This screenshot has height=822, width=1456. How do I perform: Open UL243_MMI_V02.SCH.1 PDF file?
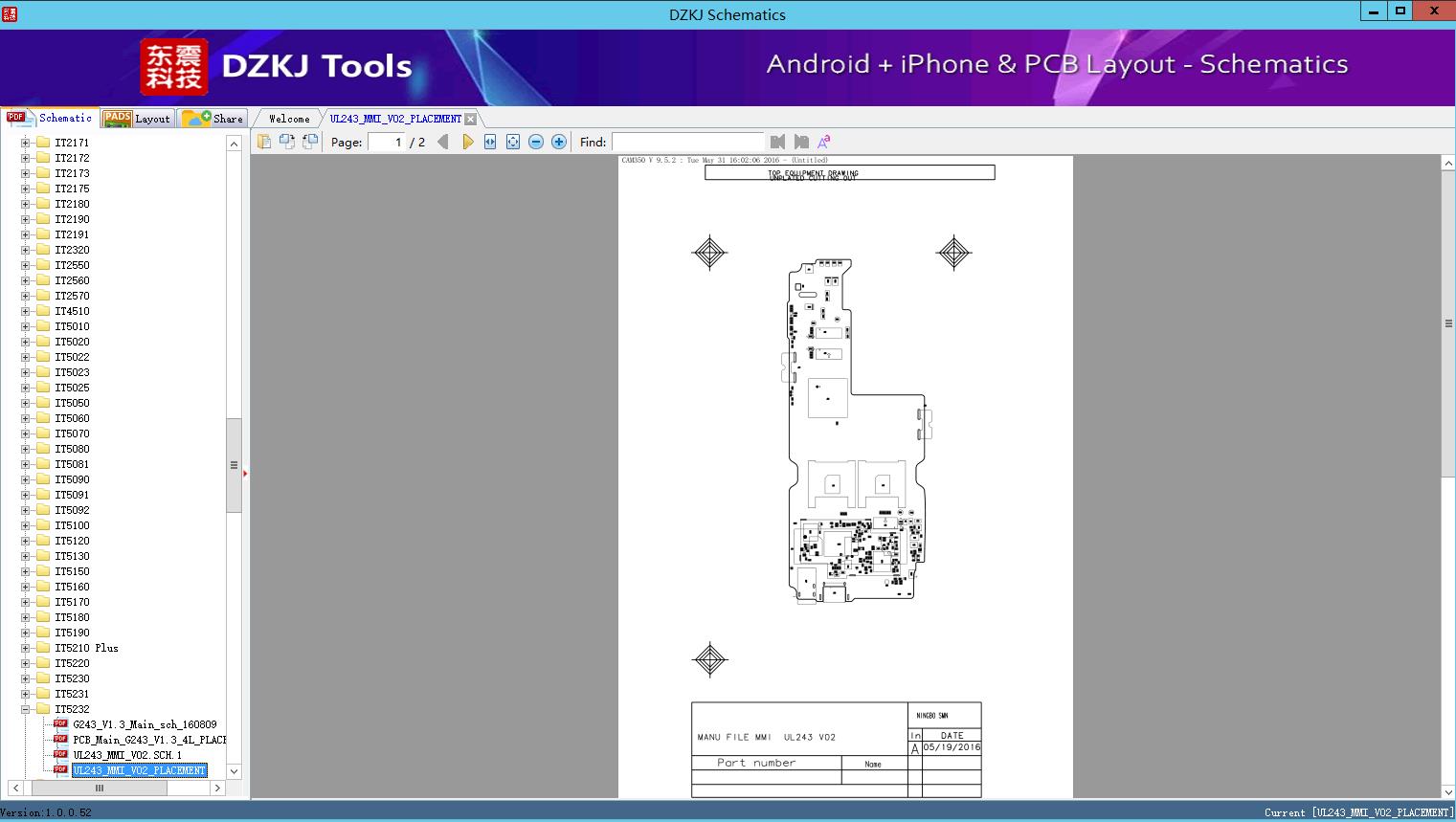127,755
